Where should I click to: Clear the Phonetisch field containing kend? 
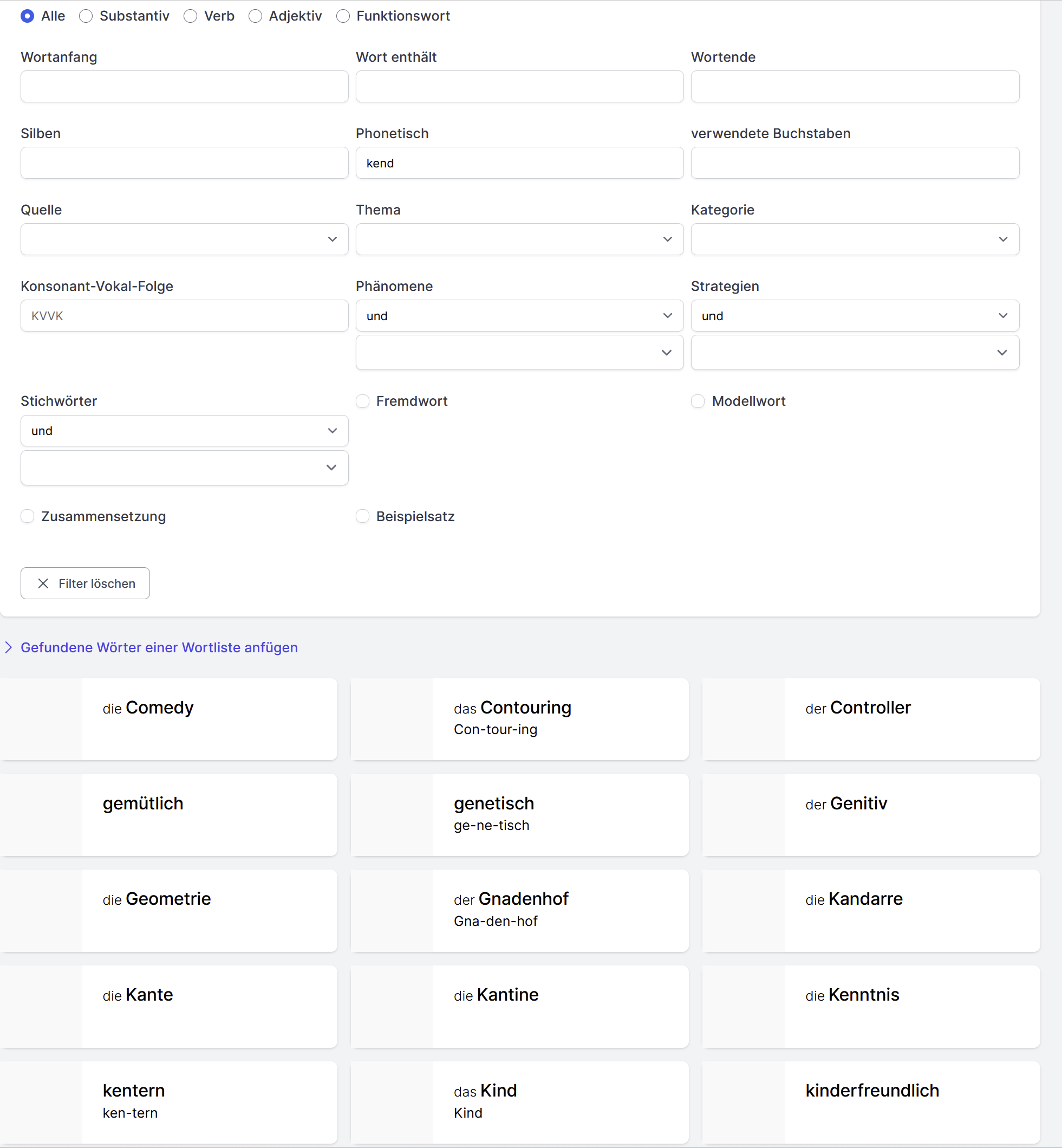click(519, 163)
